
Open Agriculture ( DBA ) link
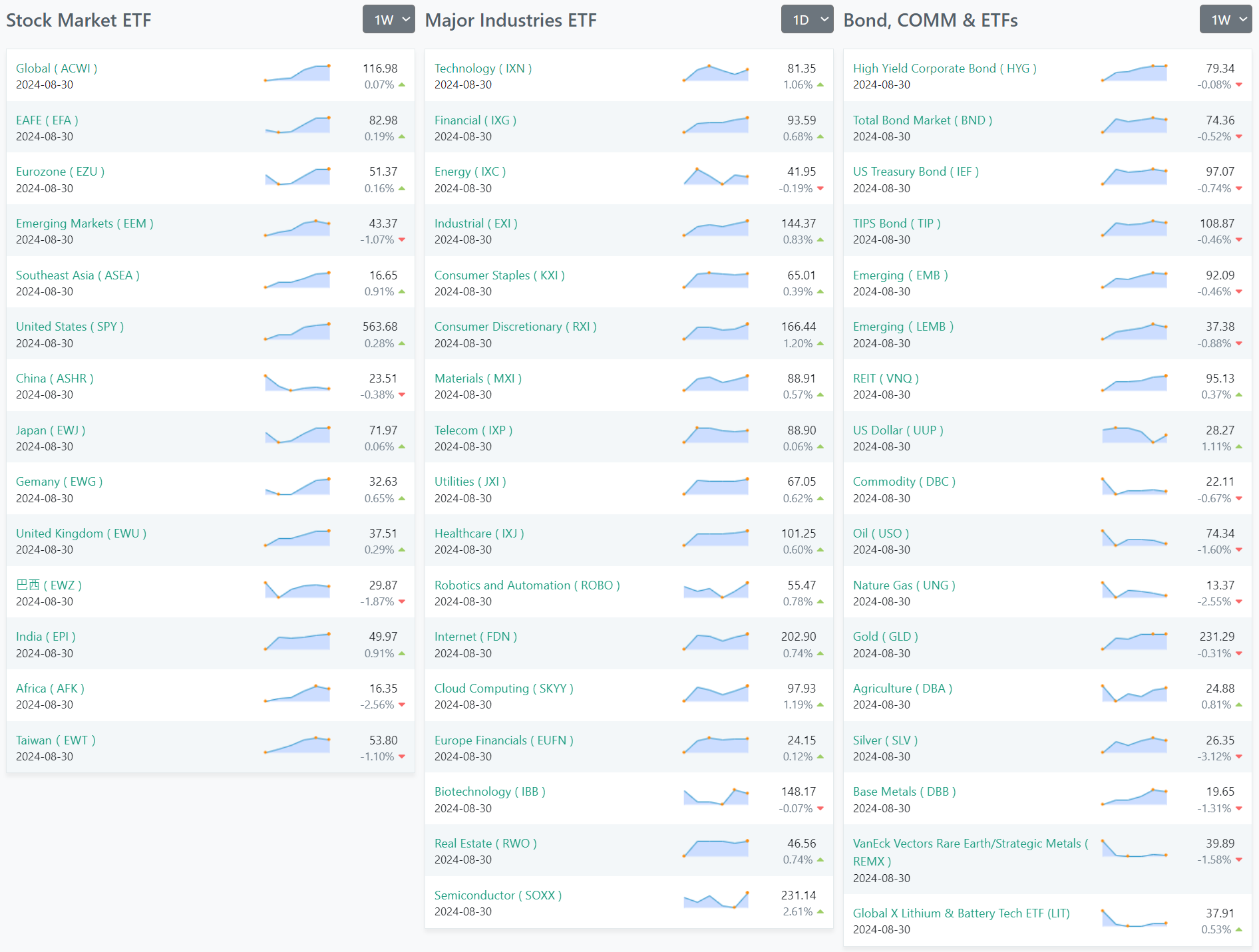[x=902, y=689]
